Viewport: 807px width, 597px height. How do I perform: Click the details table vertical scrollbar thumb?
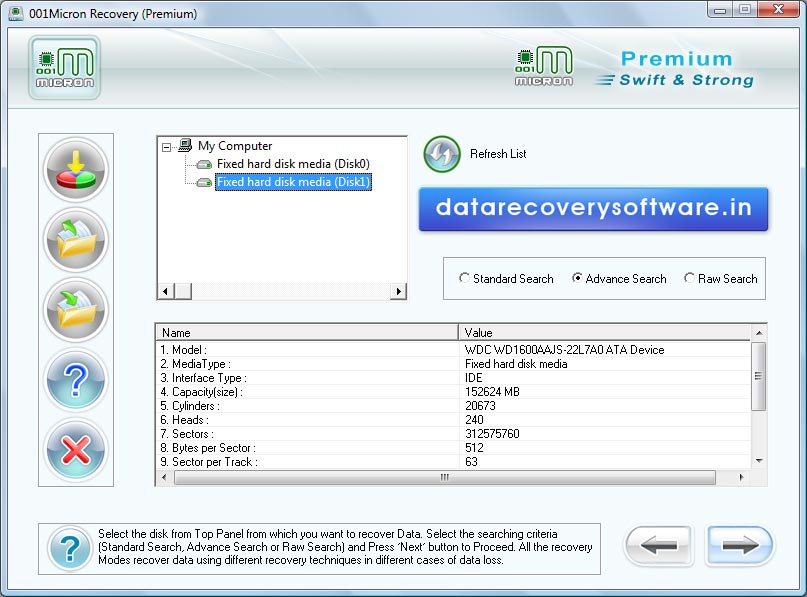pyautogui.click(x=758, y=376)
